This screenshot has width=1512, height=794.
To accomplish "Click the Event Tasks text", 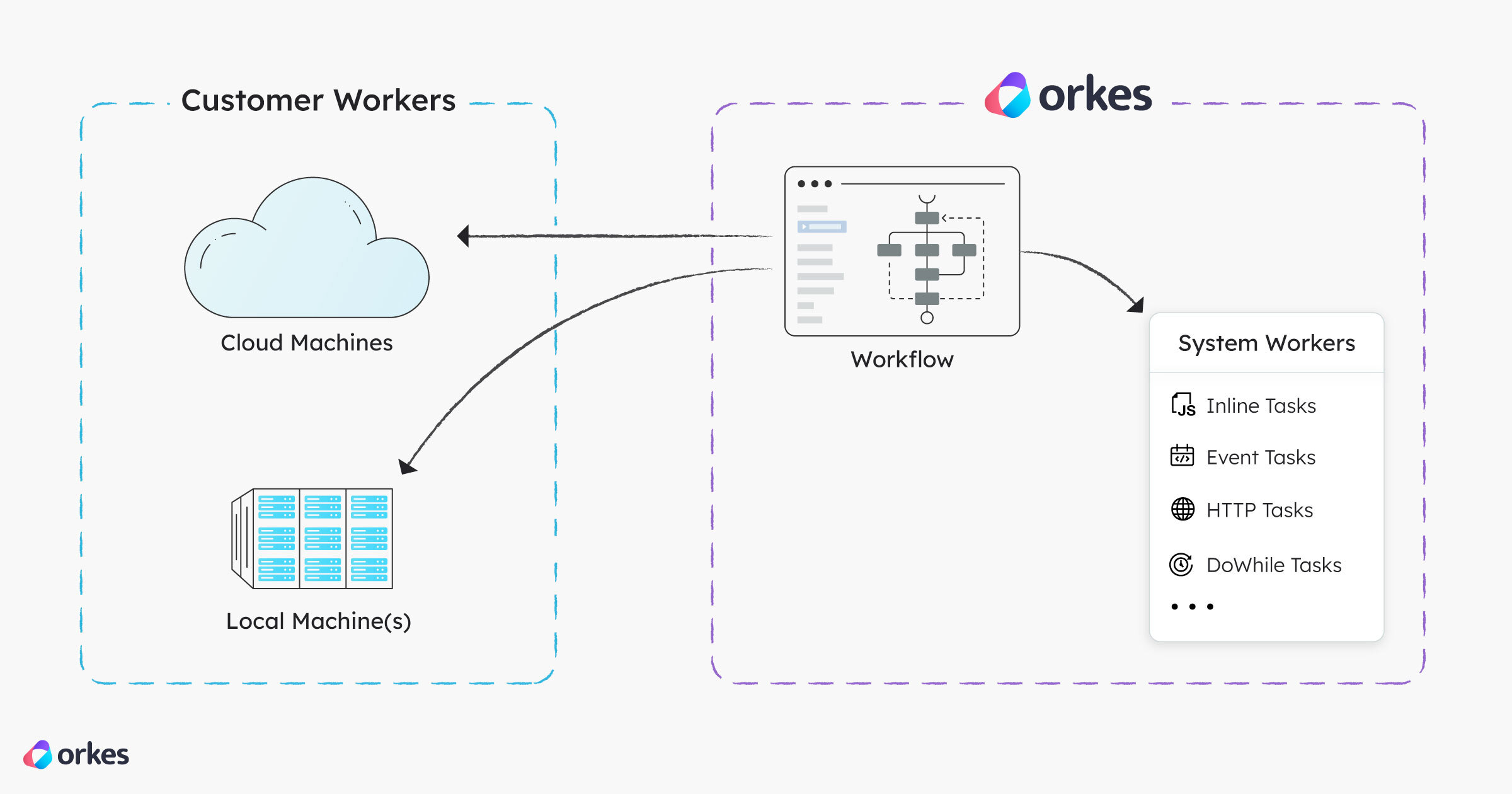I will [1261, 457].
